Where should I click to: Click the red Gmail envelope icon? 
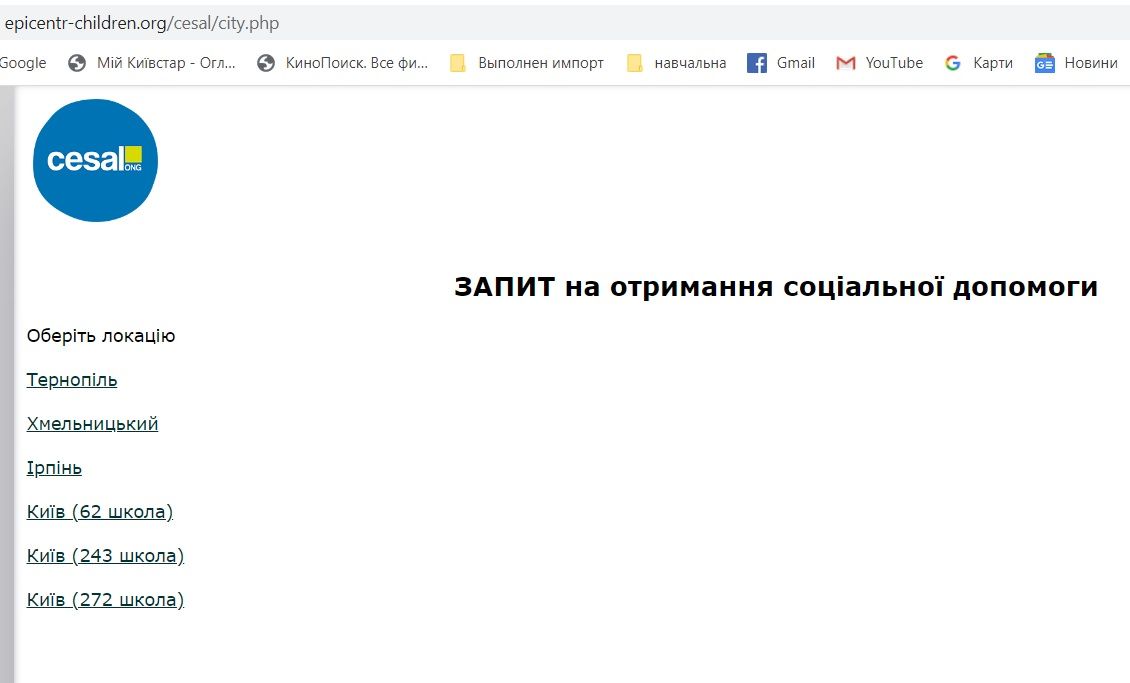coord(846,63)
